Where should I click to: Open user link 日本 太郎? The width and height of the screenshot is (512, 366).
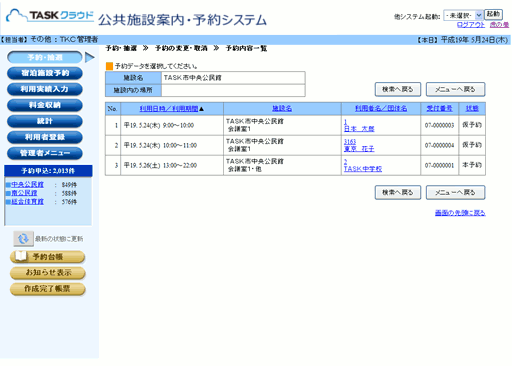click(359, 129)
